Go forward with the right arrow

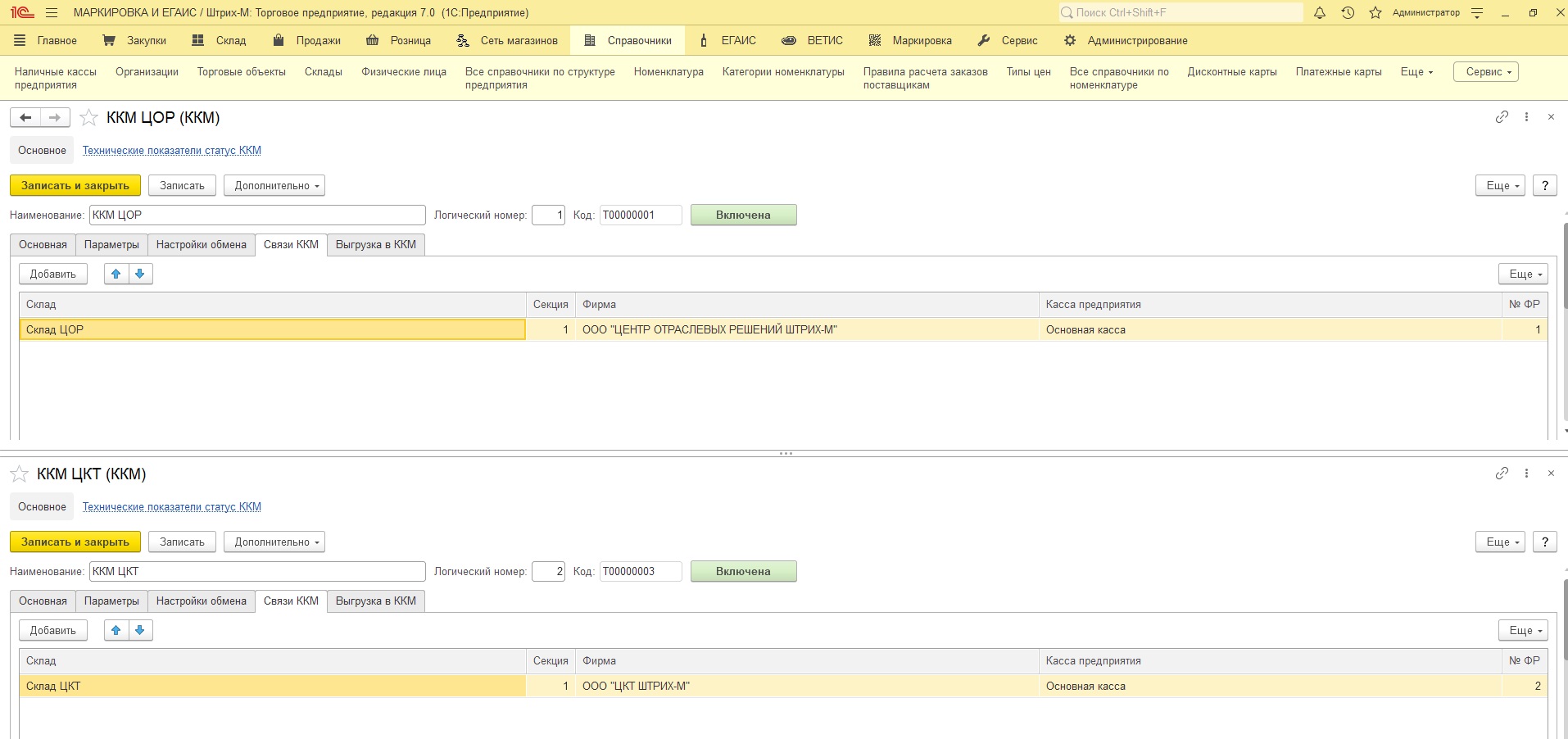[x=55, y=118]
